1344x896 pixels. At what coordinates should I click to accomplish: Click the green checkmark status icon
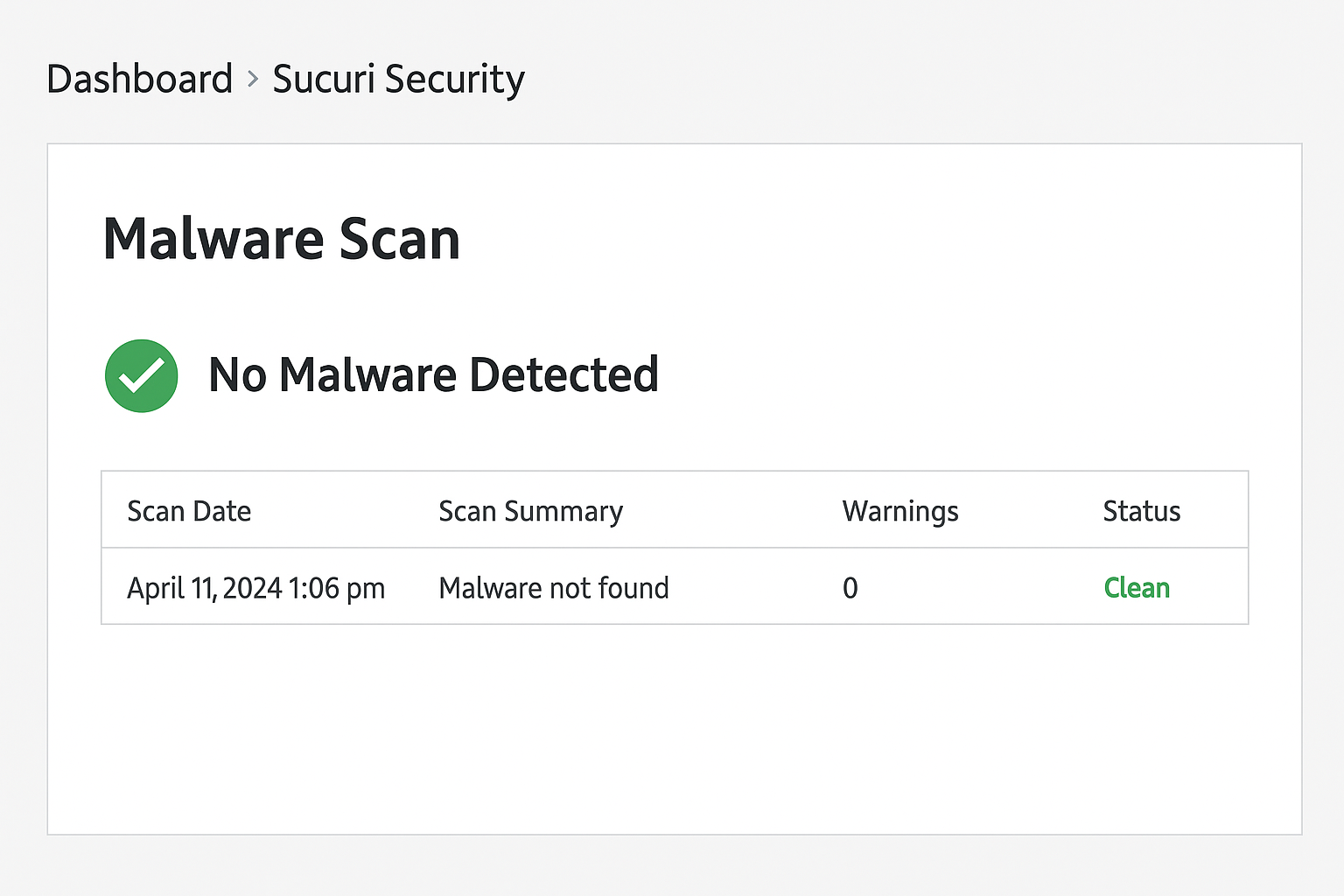pyautogui.click(x=142, y=375)
